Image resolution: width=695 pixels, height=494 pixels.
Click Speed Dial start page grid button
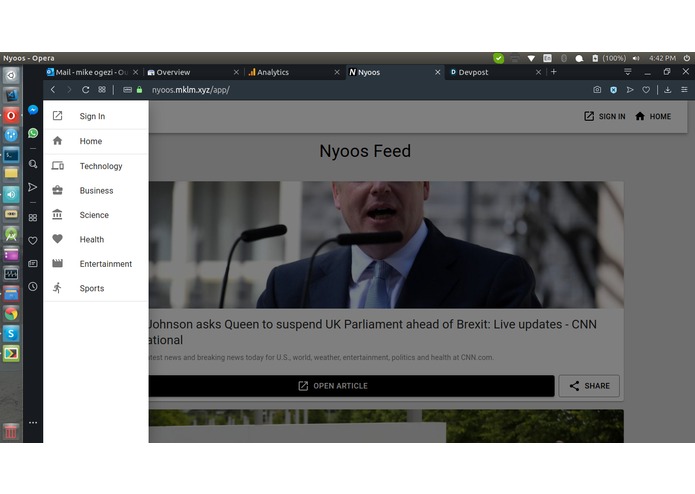coord(102,89)
